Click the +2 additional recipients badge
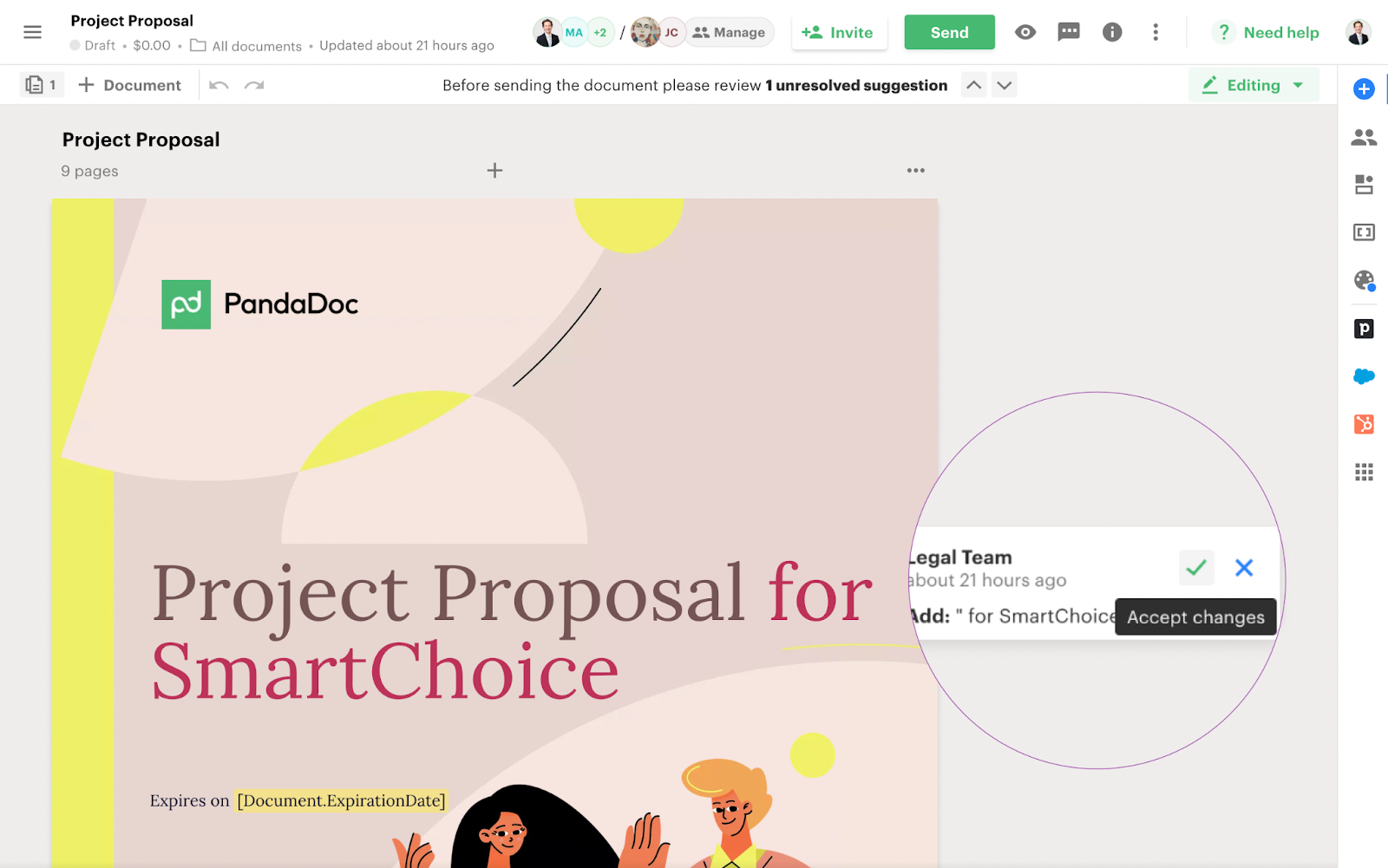Image resolution: width=1388 pixels, height=868 pixels. 599,32
